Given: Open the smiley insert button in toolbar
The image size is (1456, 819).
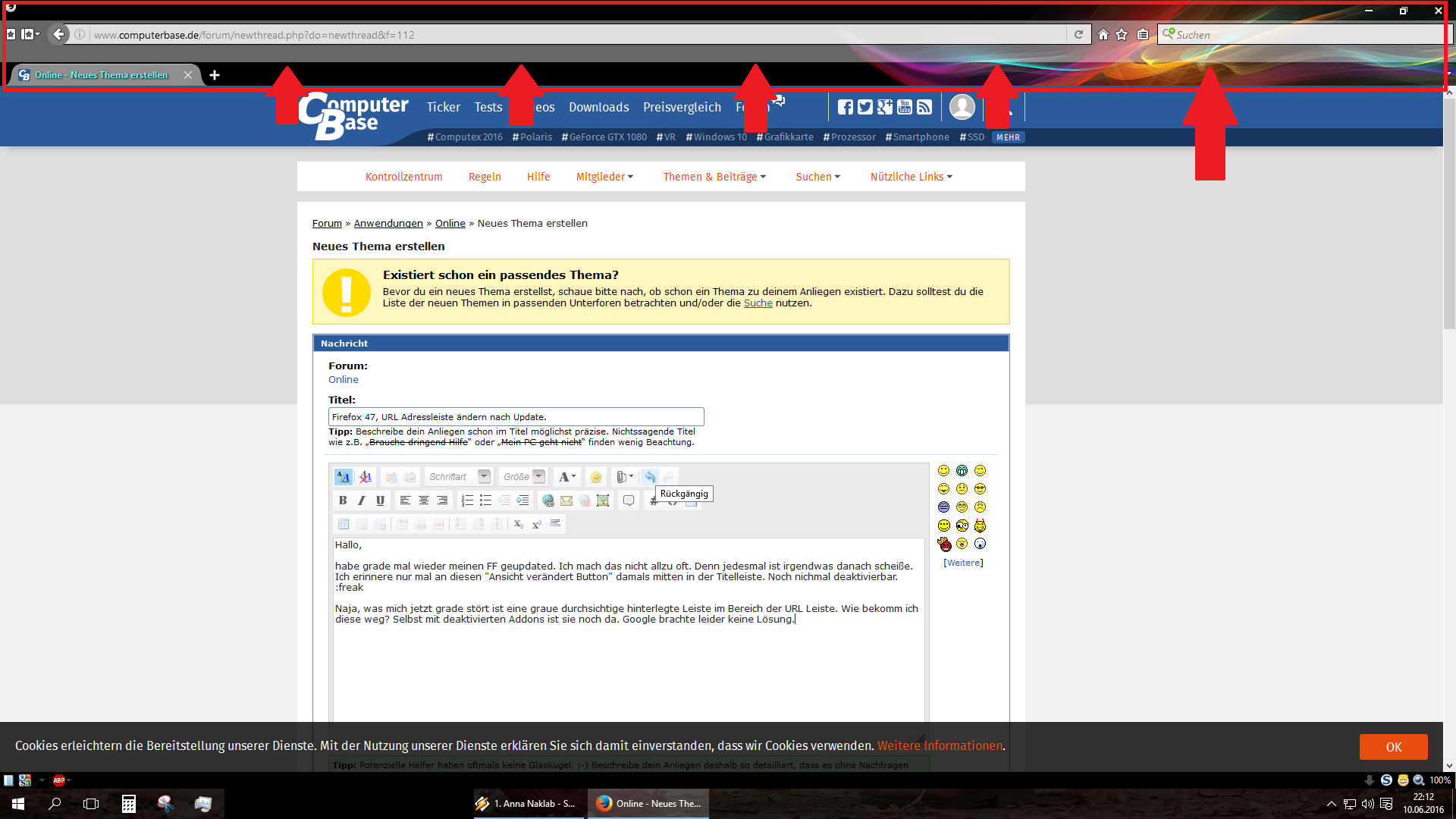Looking at the screenshot, I should point(596,477).
